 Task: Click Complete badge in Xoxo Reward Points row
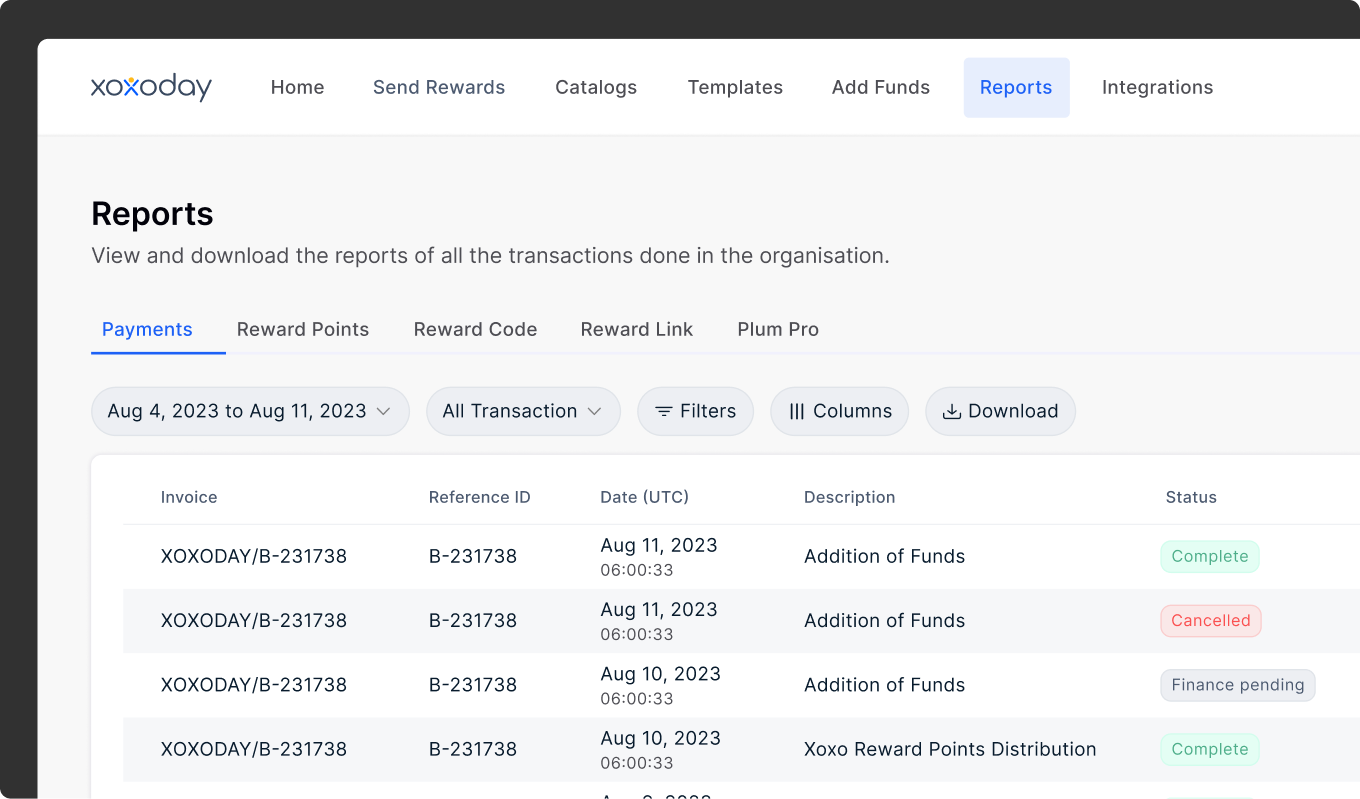pos(1210,749)
